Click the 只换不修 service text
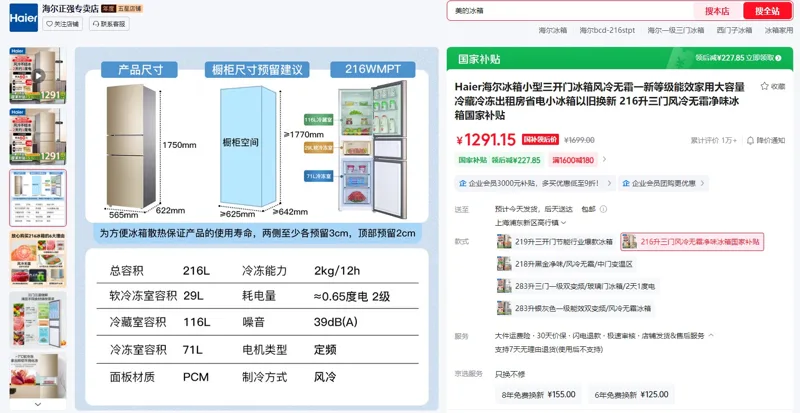 510,374
